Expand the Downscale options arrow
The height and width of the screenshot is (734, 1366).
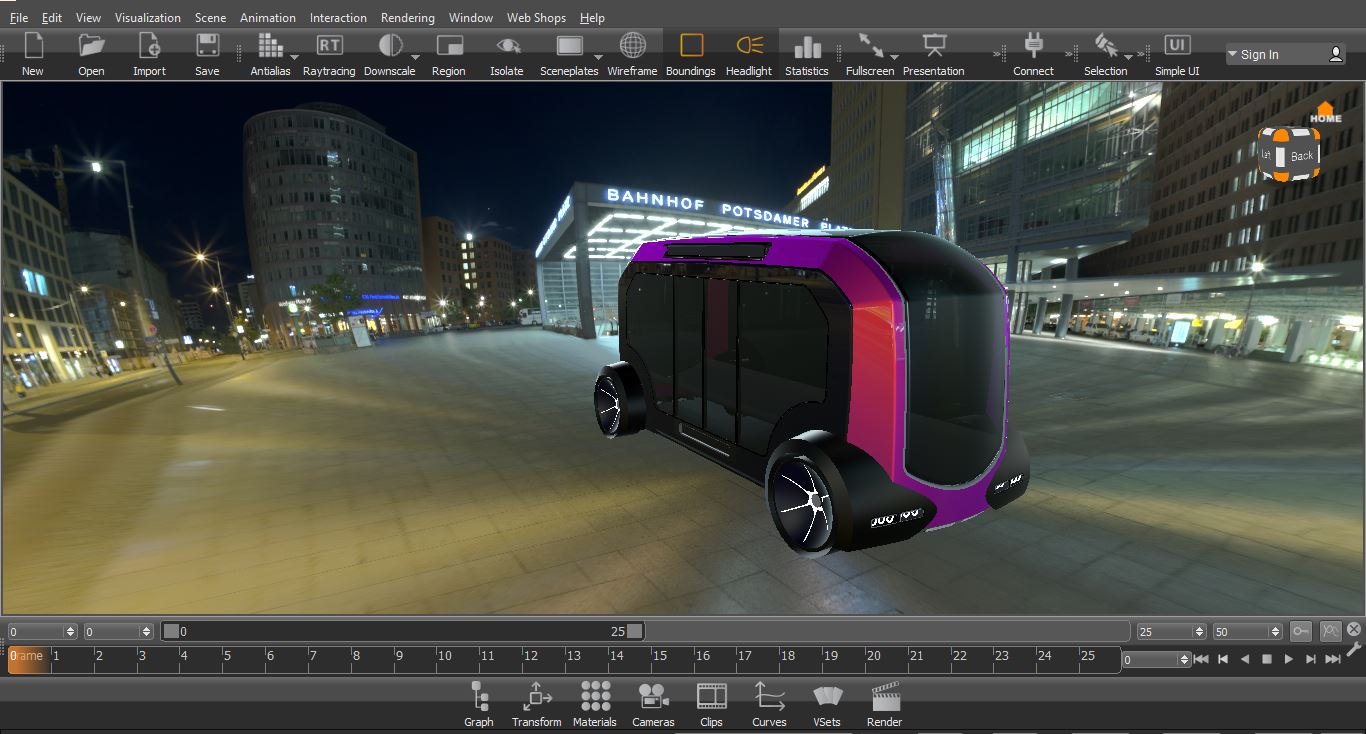pyautogui.click(x=415, y=57)
